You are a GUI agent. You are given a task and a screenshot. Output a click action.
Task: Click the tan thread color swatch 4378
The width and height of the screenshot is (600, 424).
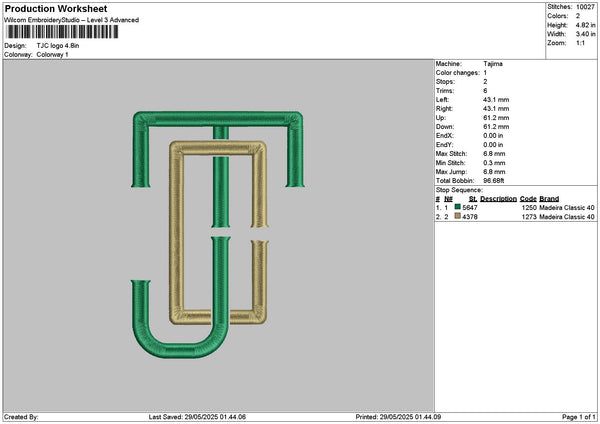tap(457, 216)
